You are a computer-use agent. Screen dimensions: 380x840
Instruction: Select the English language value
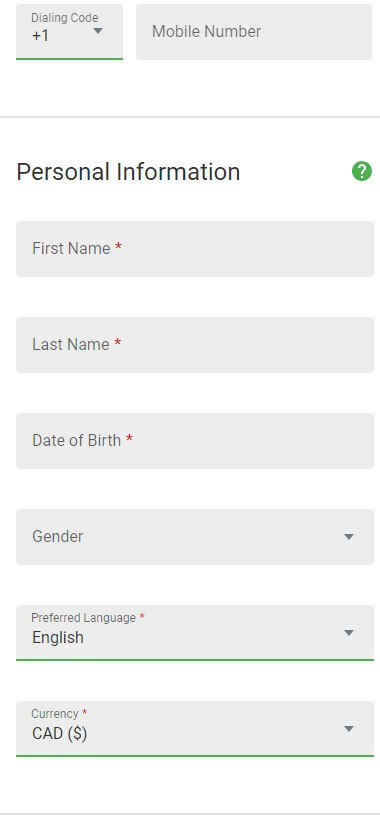click(x=58, y=638)
